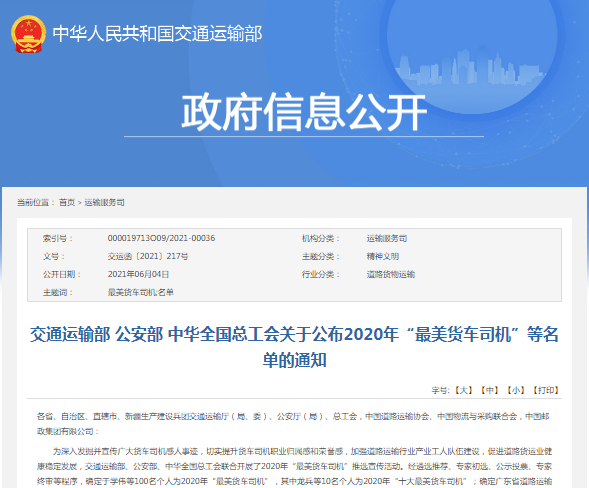Click the 索引号 label
Viewport: 589px width, 488px height.
pyautogui.click(x=57, y=238)
